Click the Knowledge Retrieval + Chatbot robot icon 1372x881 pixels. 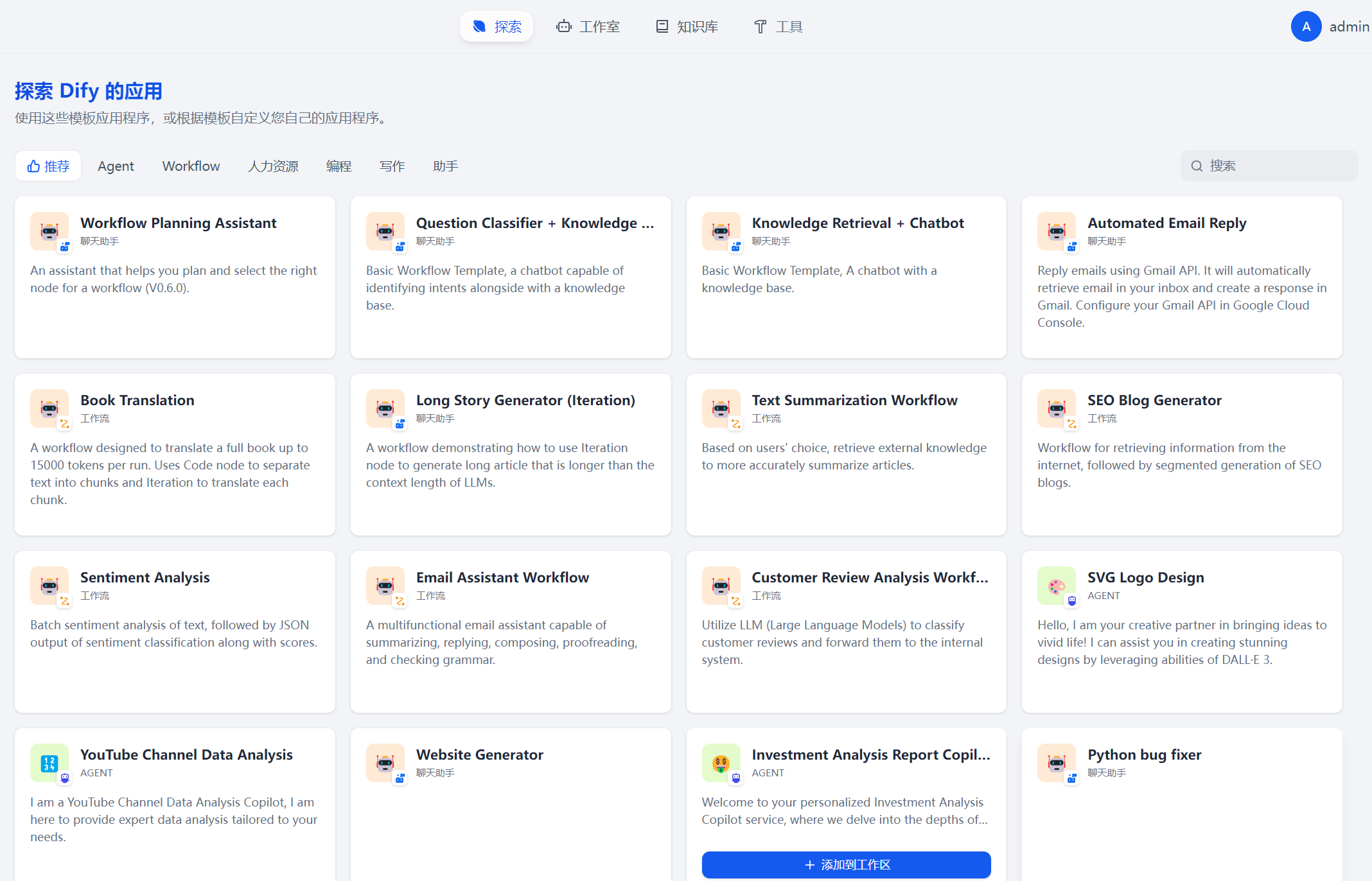point(721,231)
